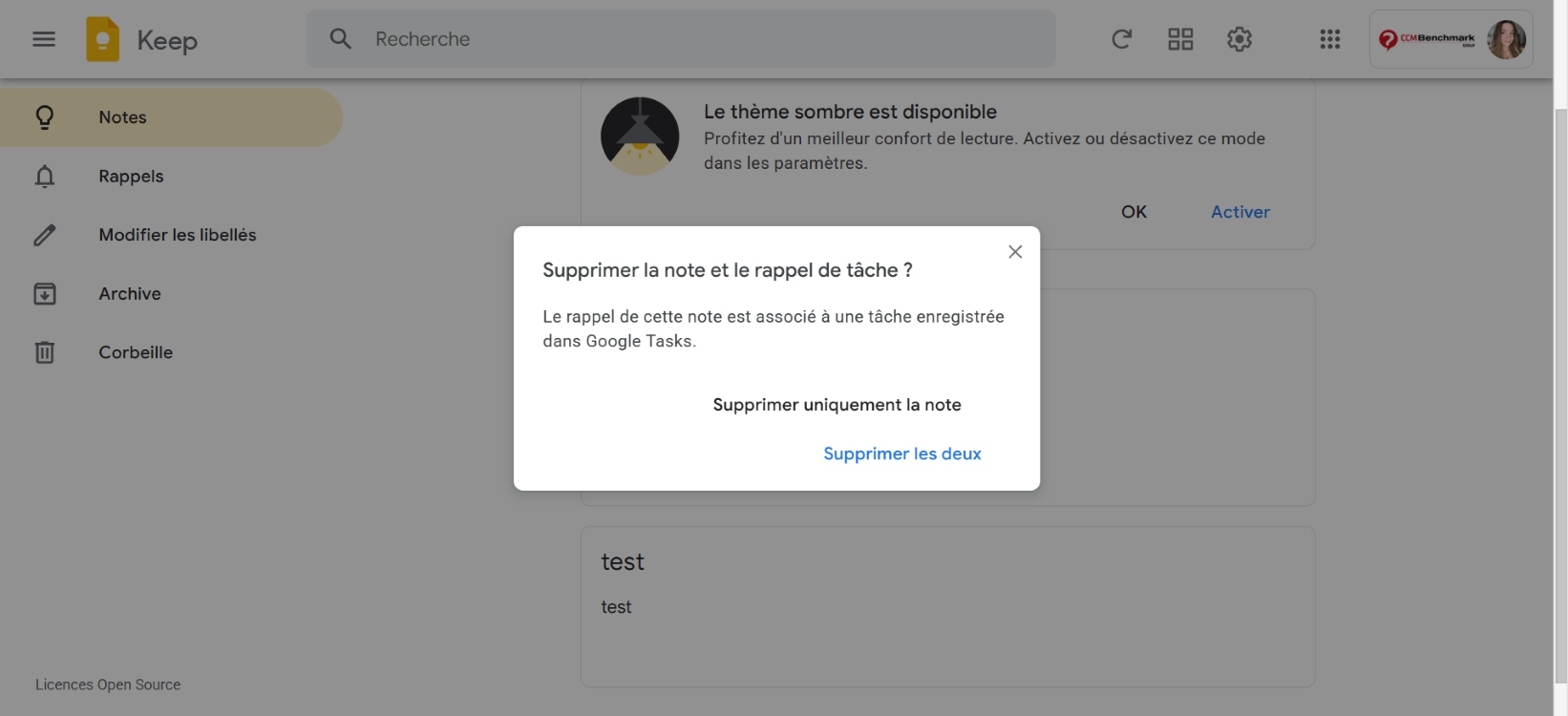This screenshot has height=716, width=1568.
Task: Click the Keep title text
Action: [167, 40]
